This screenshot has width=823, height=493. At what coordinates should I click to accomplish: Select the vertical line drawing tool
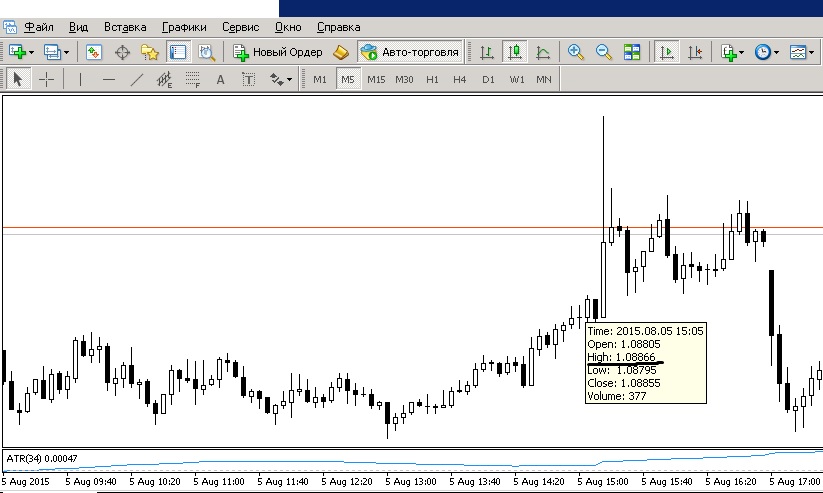[80, 79]
